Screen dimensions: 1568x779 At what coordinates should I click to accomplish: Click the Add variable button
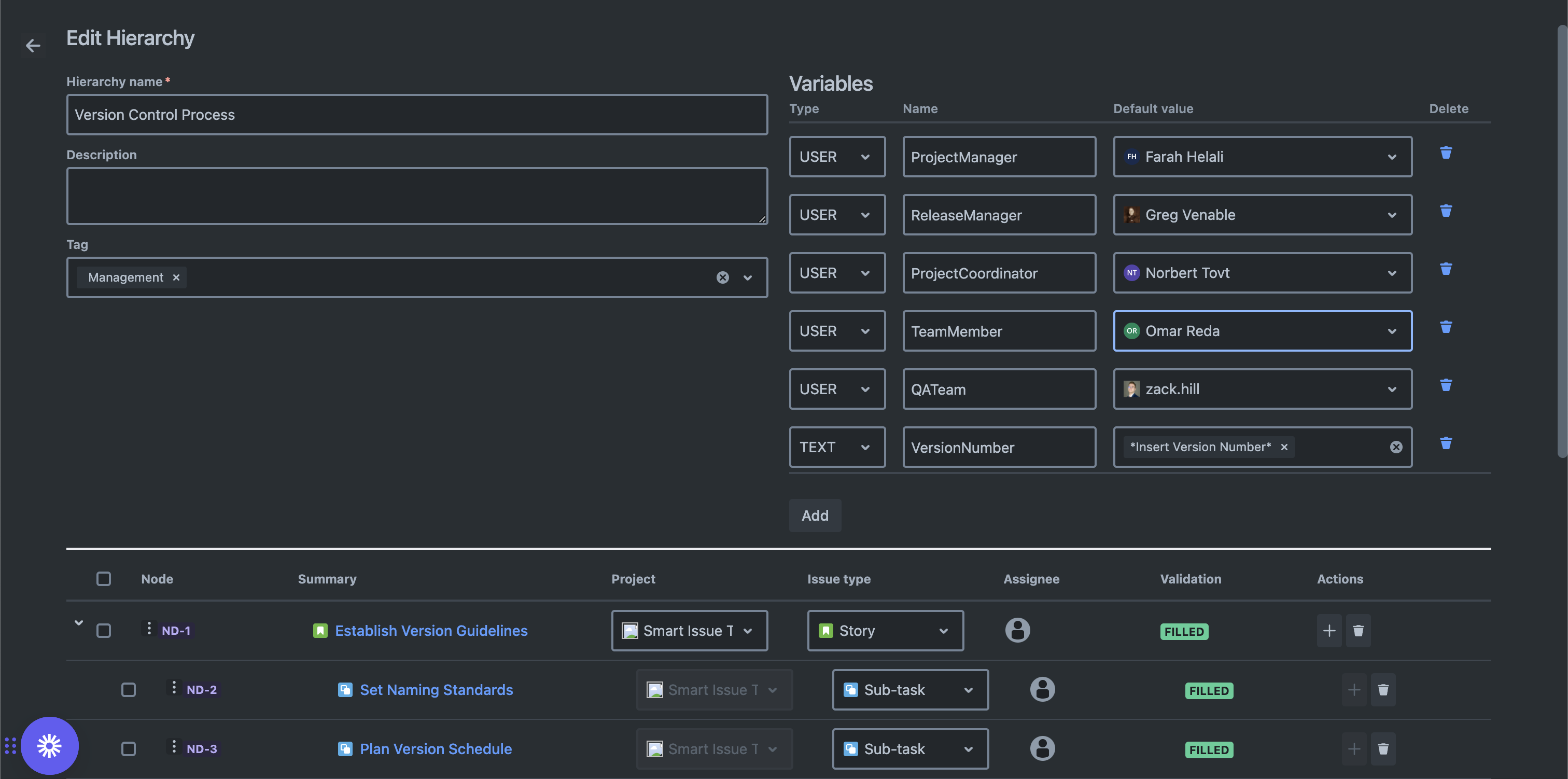click(815, 516)
